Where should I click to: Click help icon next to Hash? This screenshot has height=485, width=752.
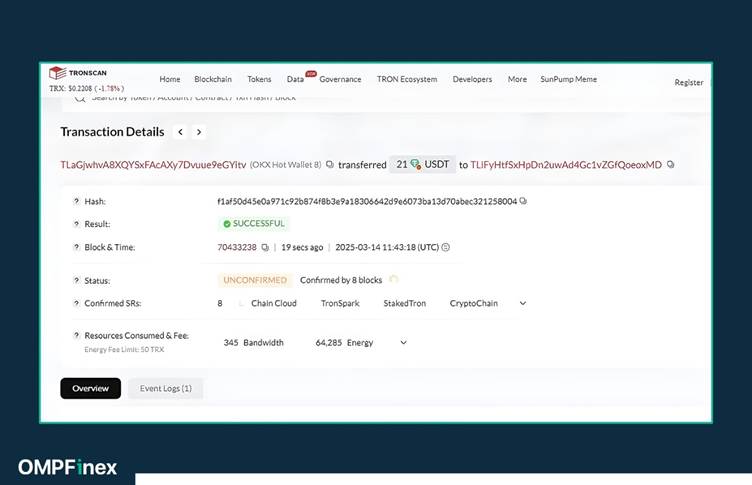pyautogui.click(x=76, y=201)
